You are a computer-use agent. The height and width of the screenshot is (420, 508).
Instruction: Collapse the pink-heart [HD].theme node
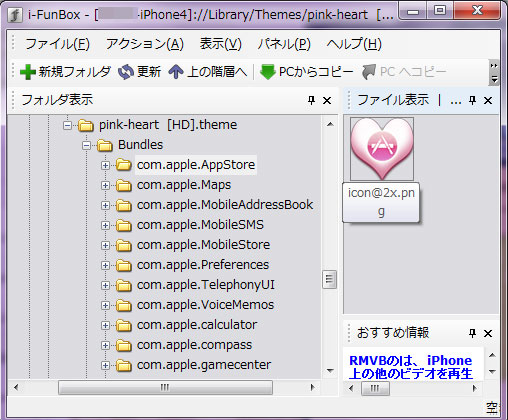point(67,125)
